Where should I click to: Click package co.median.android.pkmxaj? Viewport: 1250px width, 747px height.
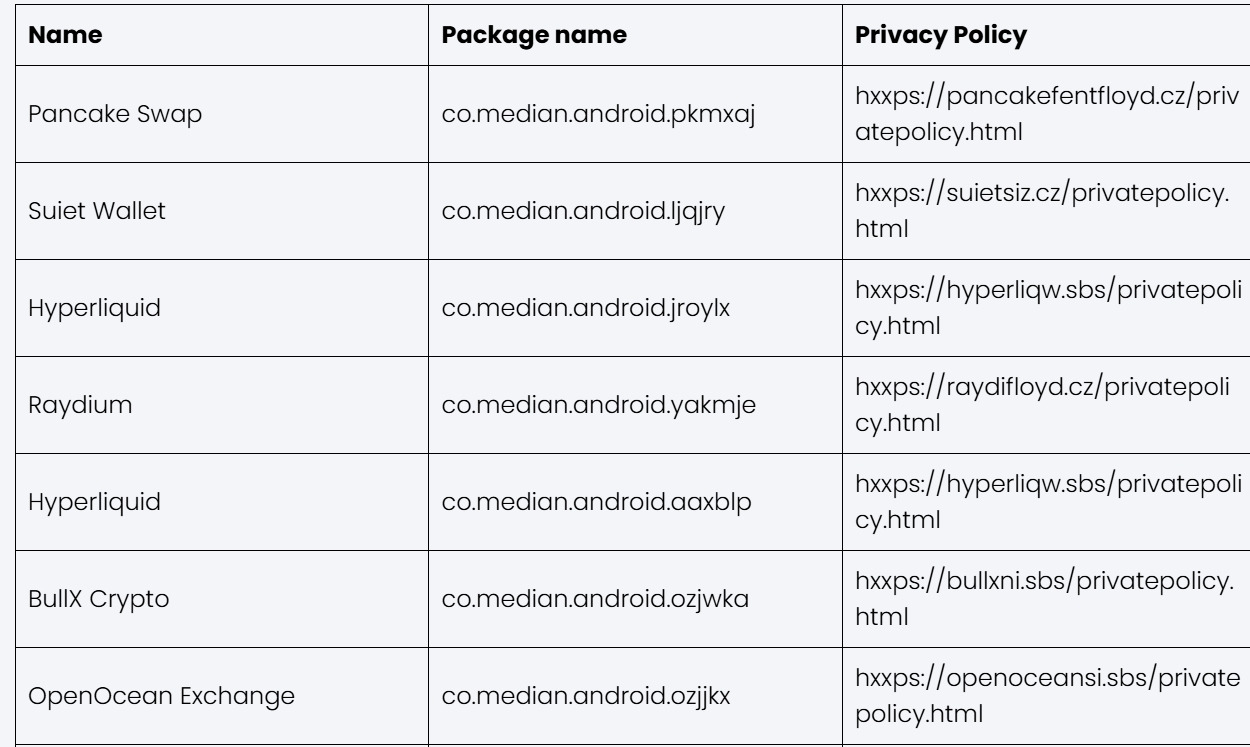599,114
